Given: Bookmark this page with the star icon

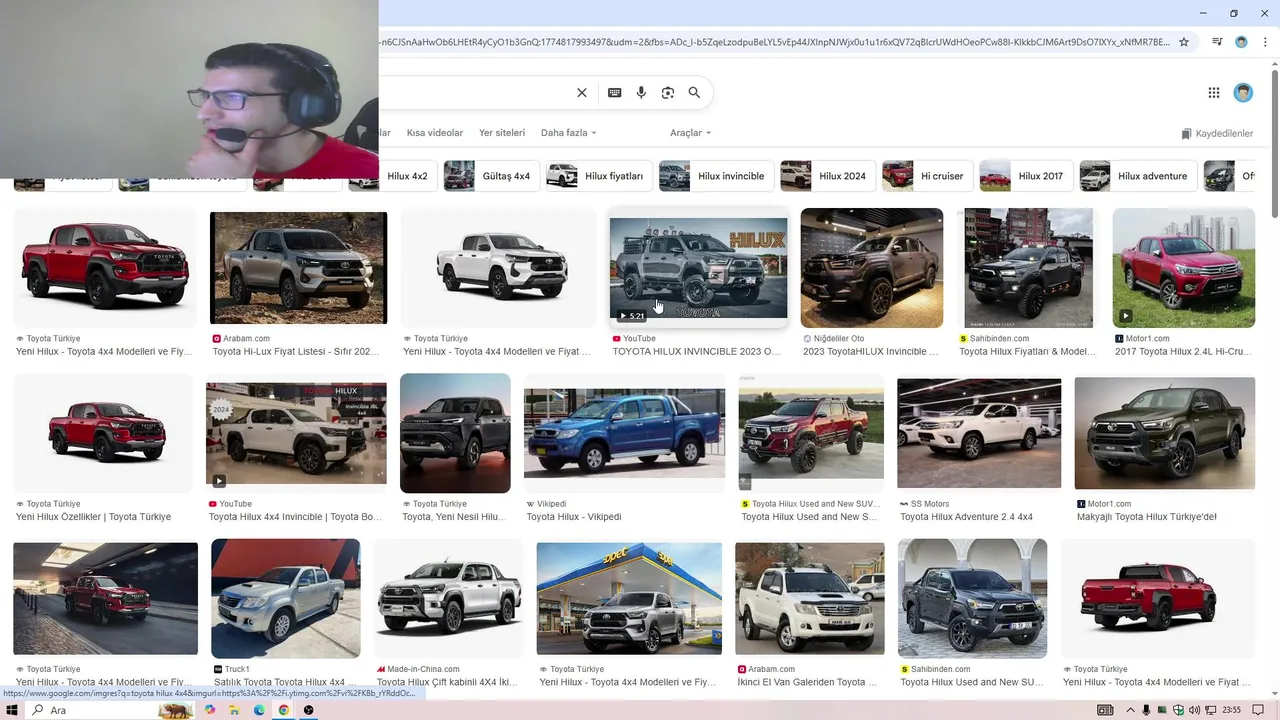Looking at the screenshot, I should pyautogui.click(x=1184, y=42).
